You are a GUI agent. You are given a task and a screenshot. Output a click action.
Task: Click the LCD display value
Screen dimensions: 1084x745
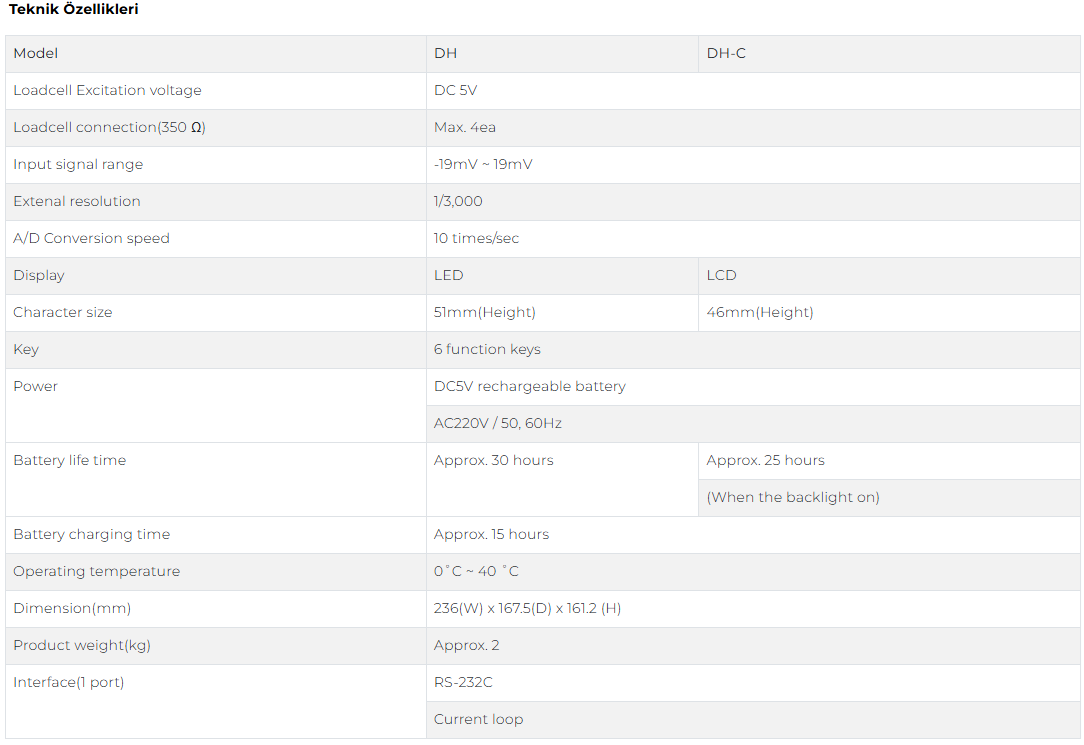[721, 276]
